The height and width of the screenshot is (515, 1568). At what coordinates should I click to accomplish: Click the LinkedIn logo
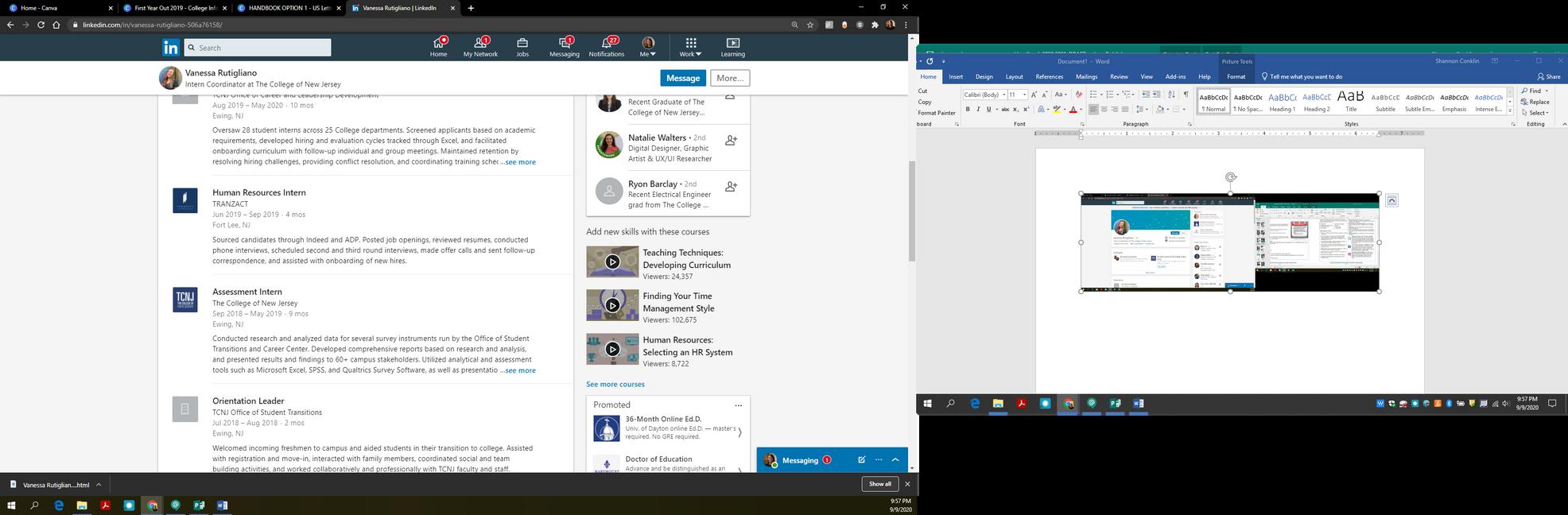(x=170, y=48)
